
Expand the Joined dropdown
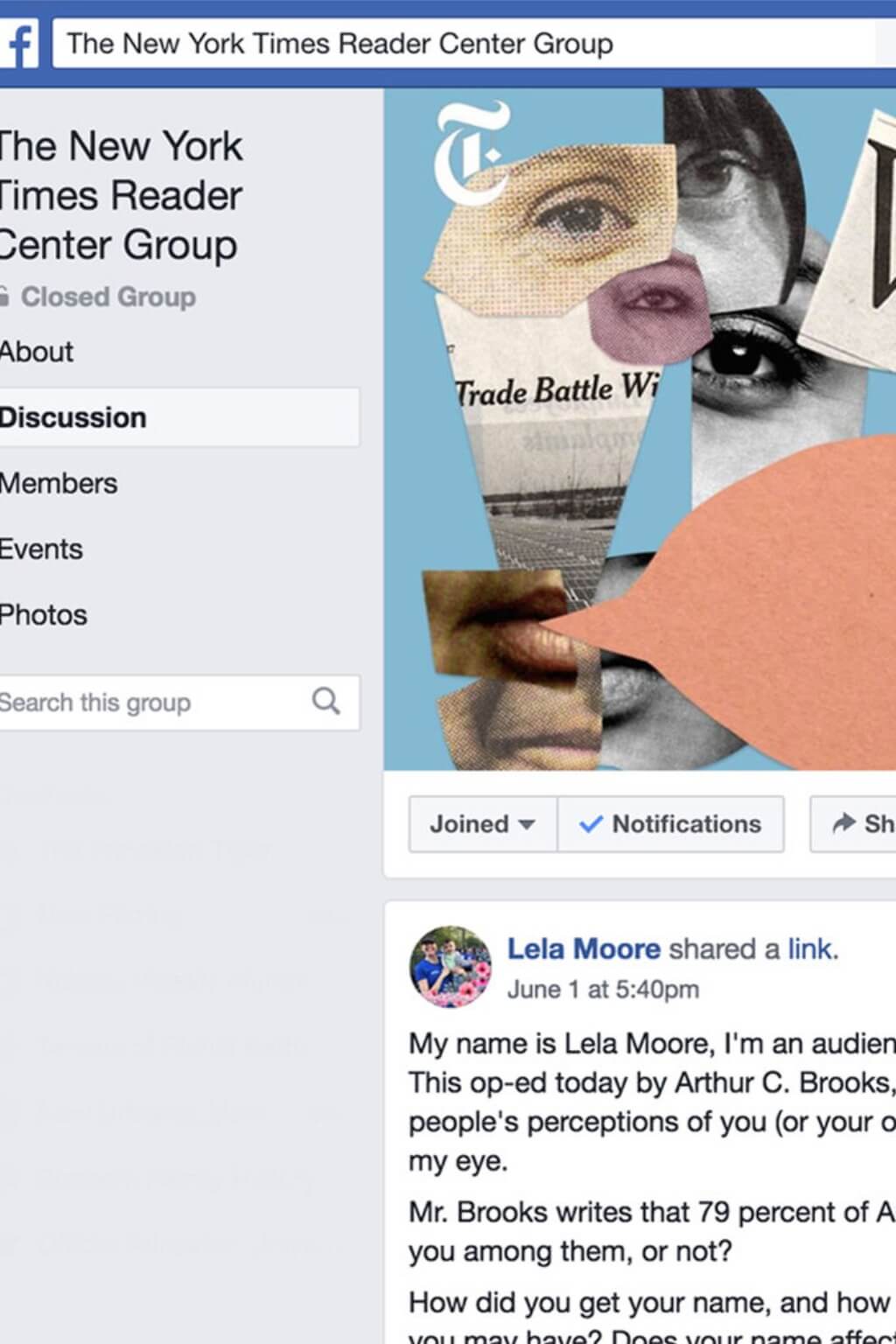[482, 824]
